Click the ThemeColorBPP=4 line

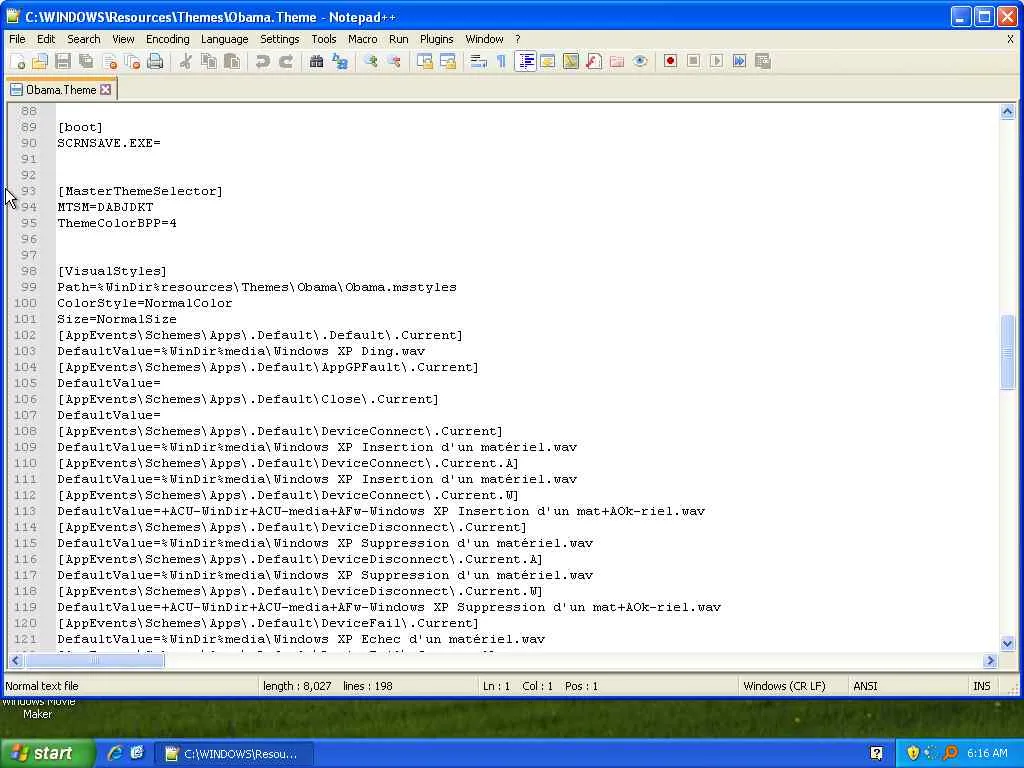[x=117, y=223]
